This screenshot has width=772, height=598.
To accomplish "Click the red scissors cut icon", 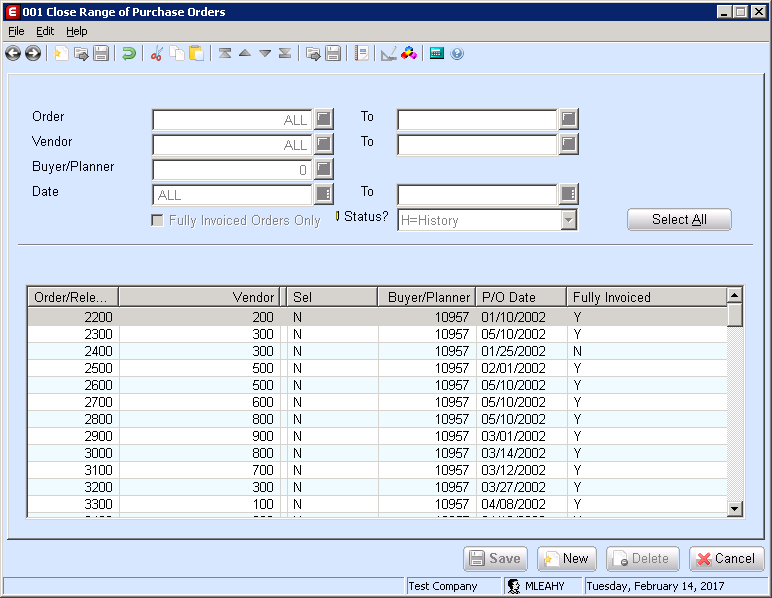I will pos(157,53).
